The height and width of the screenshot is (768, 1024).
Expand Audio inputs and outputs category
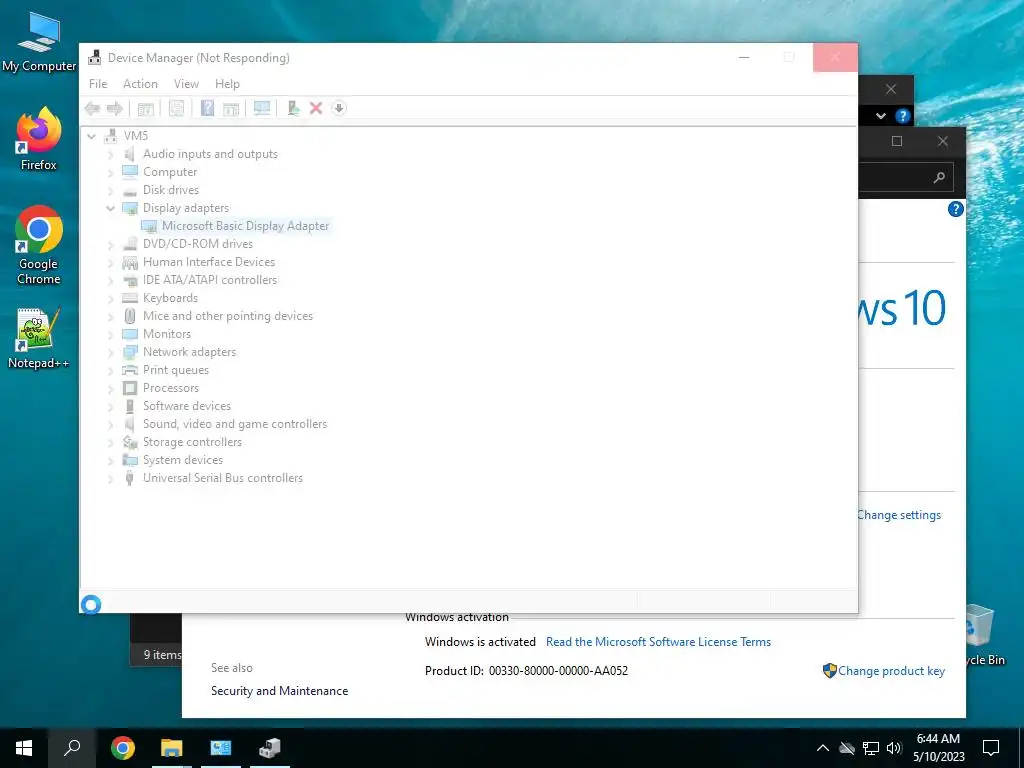(x=110, y=155)
